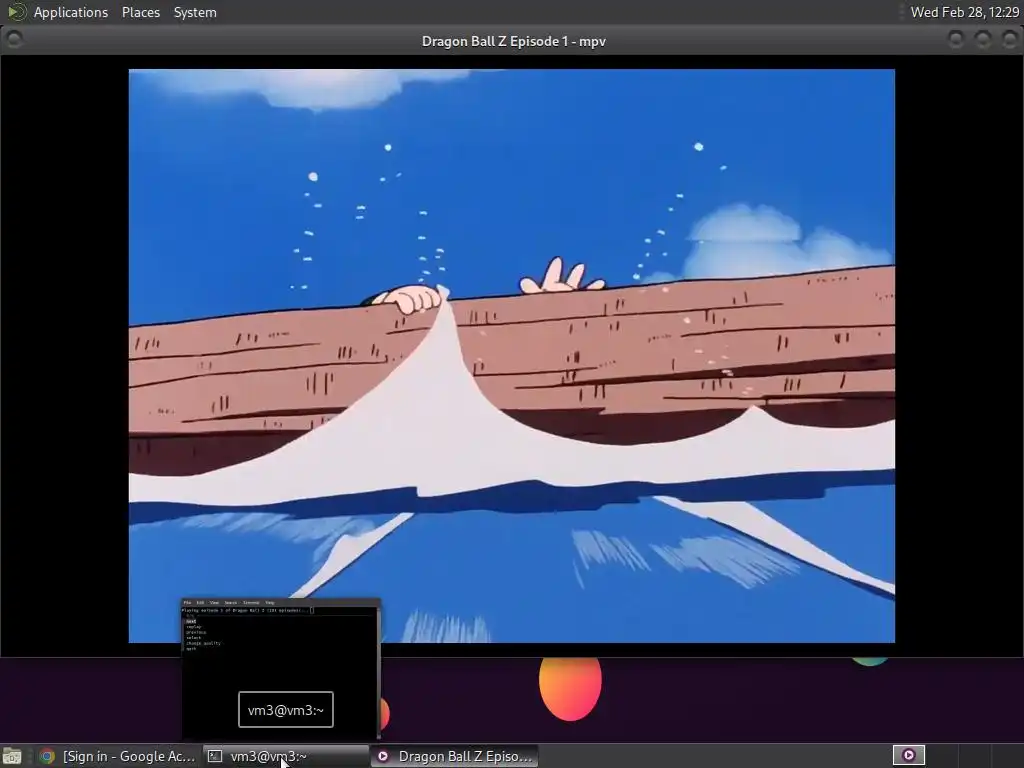
Task: Open the Applications menu
Action: (71, 12)
